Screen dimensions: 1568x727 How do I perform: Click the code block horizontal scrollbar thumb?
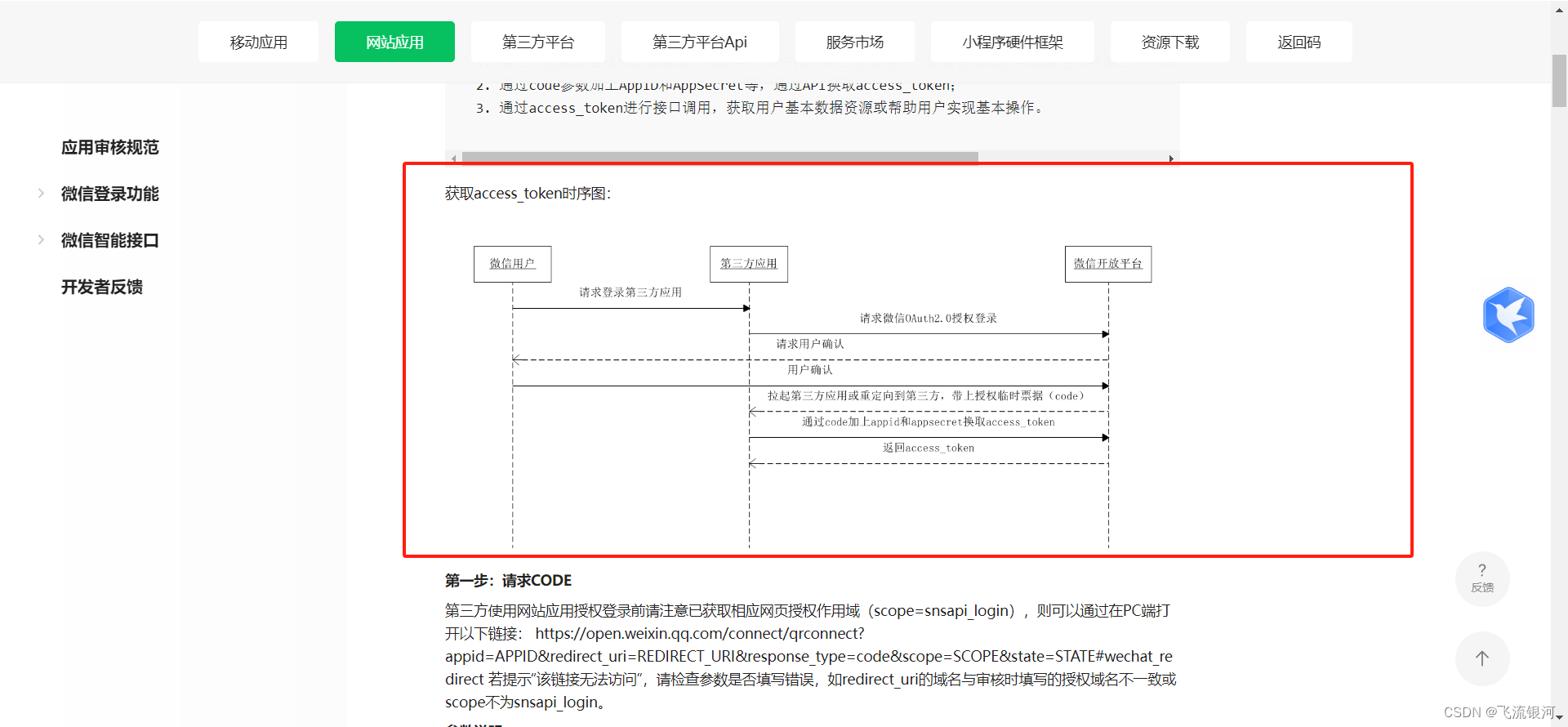tap(720, 158)
